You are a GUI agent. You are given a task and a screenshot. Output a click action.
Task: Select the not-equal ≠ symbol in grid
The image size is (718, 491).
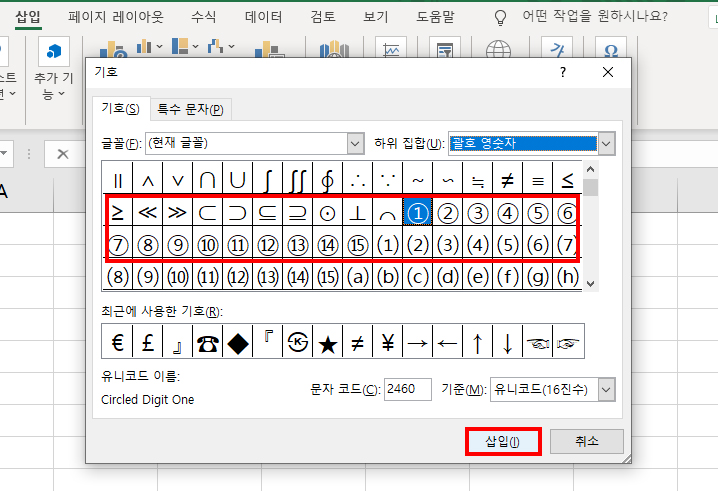tap(507, 180)
